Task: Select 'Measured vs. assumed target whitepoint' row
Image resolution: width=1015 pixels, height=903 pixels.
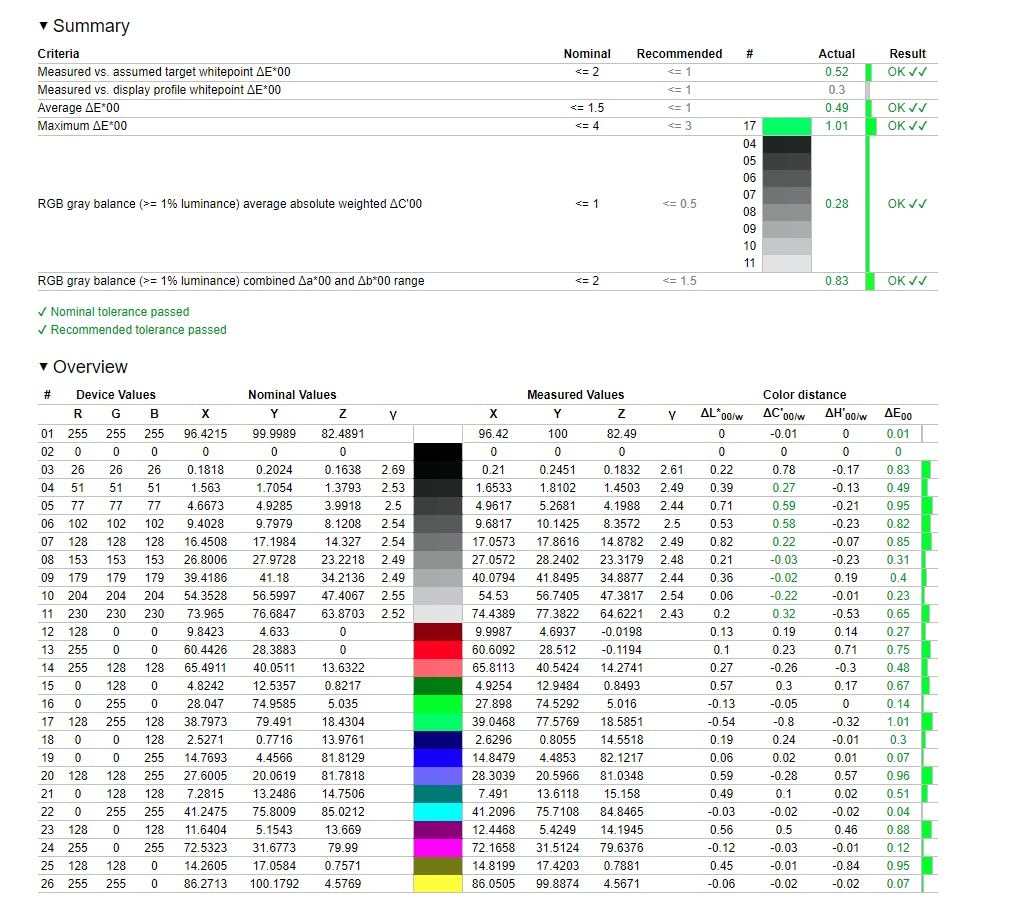Action: 487,72
